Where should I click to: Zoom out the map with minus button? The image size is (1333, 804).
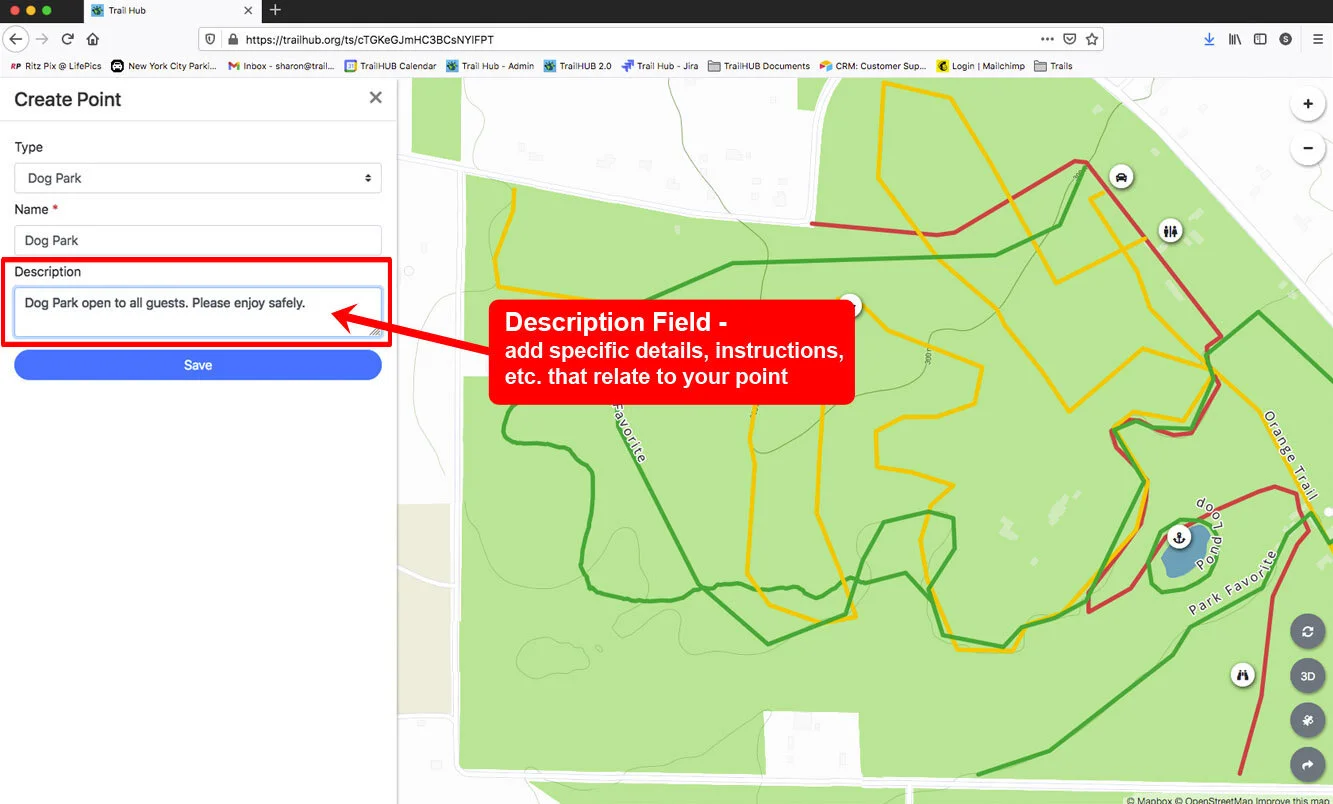tap(1307, 149)
